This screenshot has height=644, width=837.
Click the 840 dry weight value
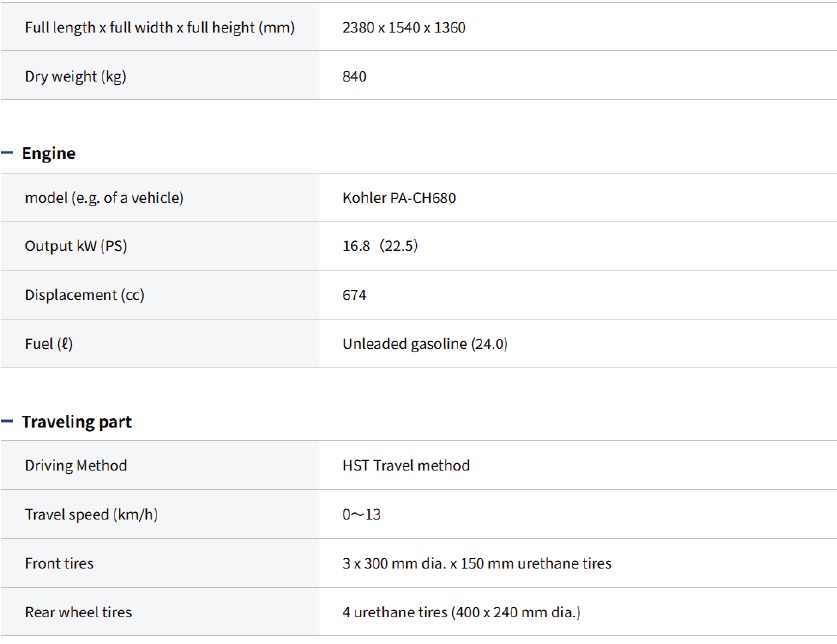(355, 76)
